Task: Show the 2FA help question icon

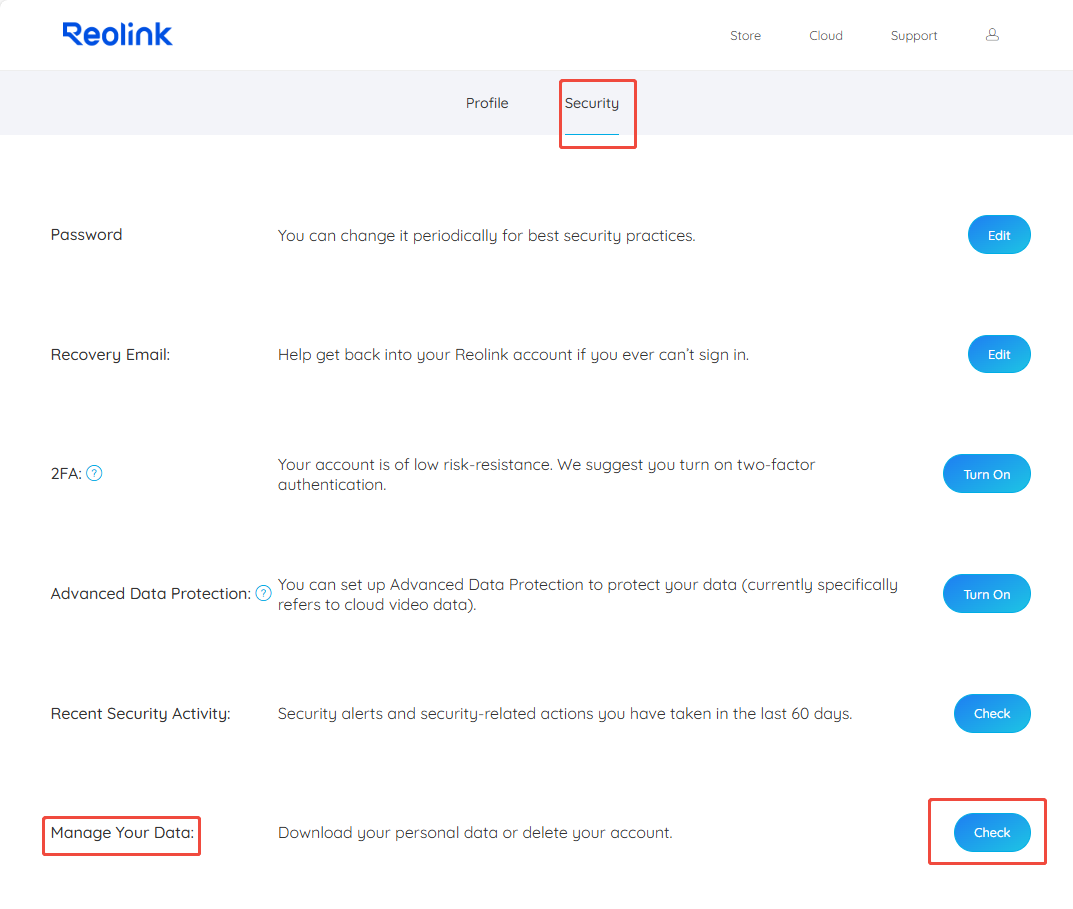Action: pos(94,473)
